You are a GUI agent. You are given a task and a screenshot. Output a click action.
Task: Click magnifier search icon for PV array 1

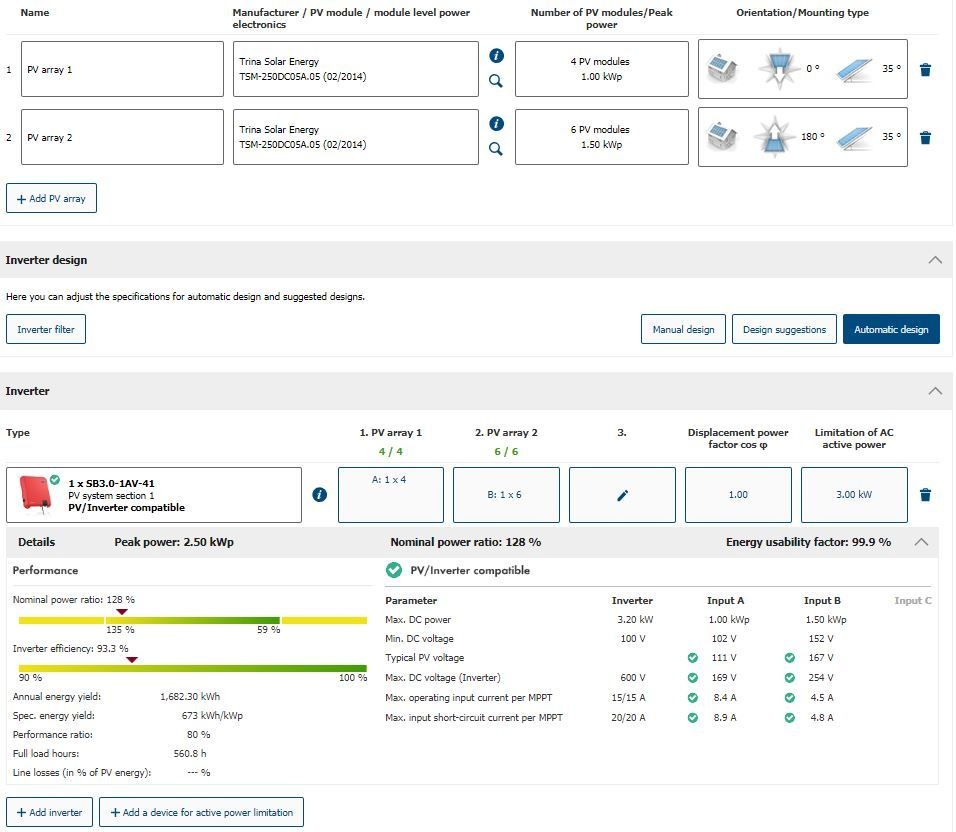(x=496, y=82)
